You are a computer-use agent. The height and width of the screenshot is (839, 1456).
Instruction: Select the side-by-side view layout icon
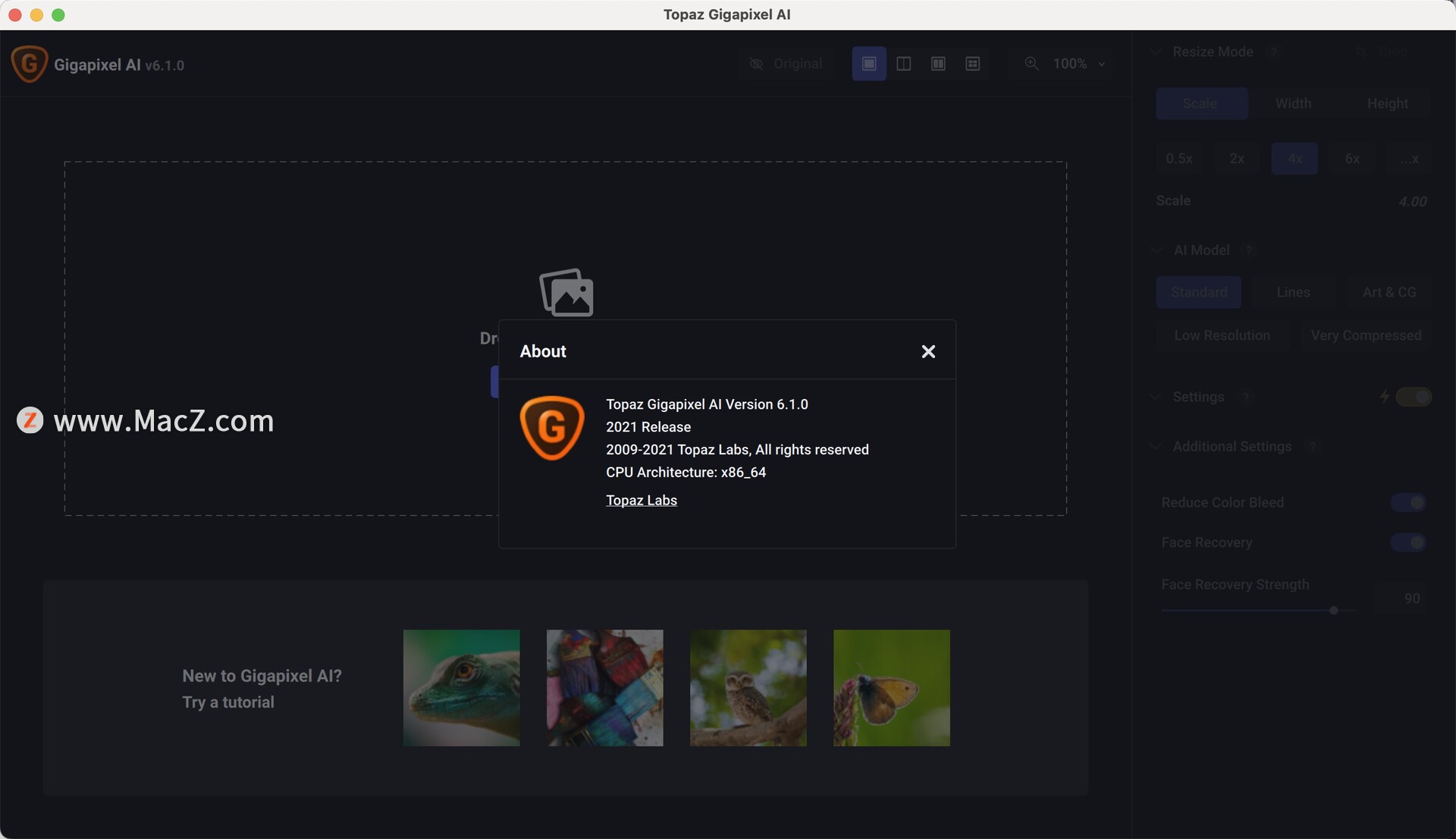coord(938,64)
